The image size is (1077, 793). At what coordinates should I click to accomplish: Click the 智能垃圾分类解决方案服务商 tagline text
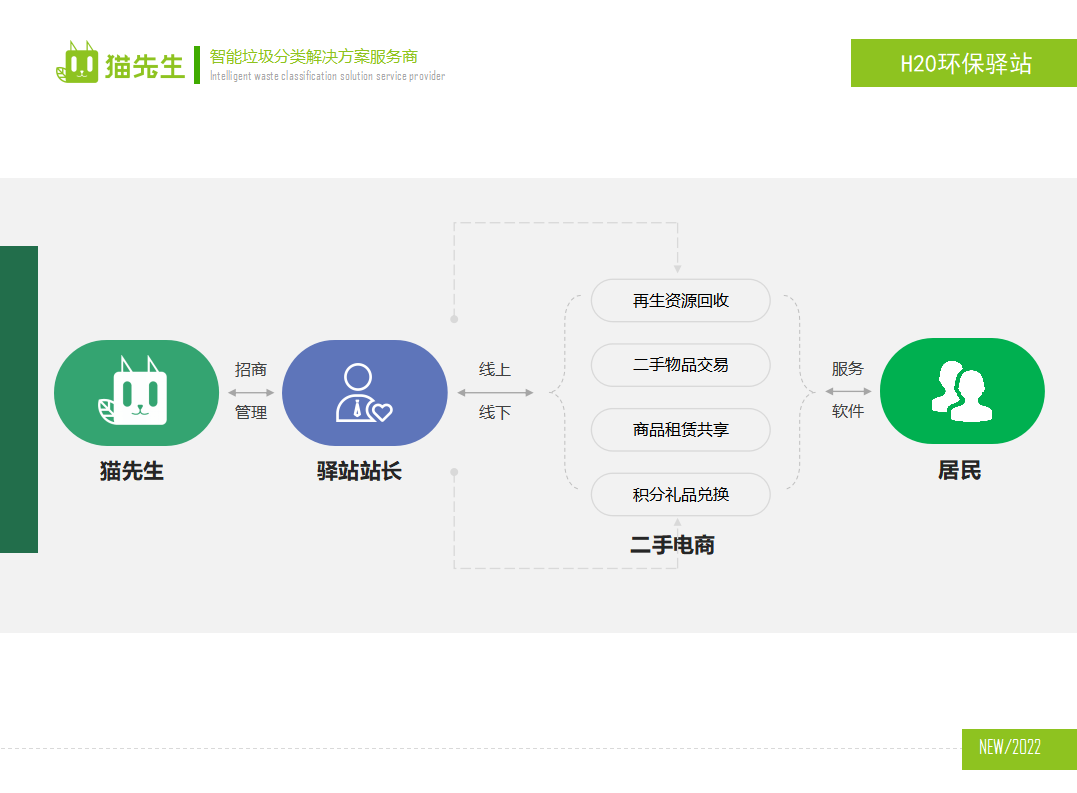(x=315, y=57)
